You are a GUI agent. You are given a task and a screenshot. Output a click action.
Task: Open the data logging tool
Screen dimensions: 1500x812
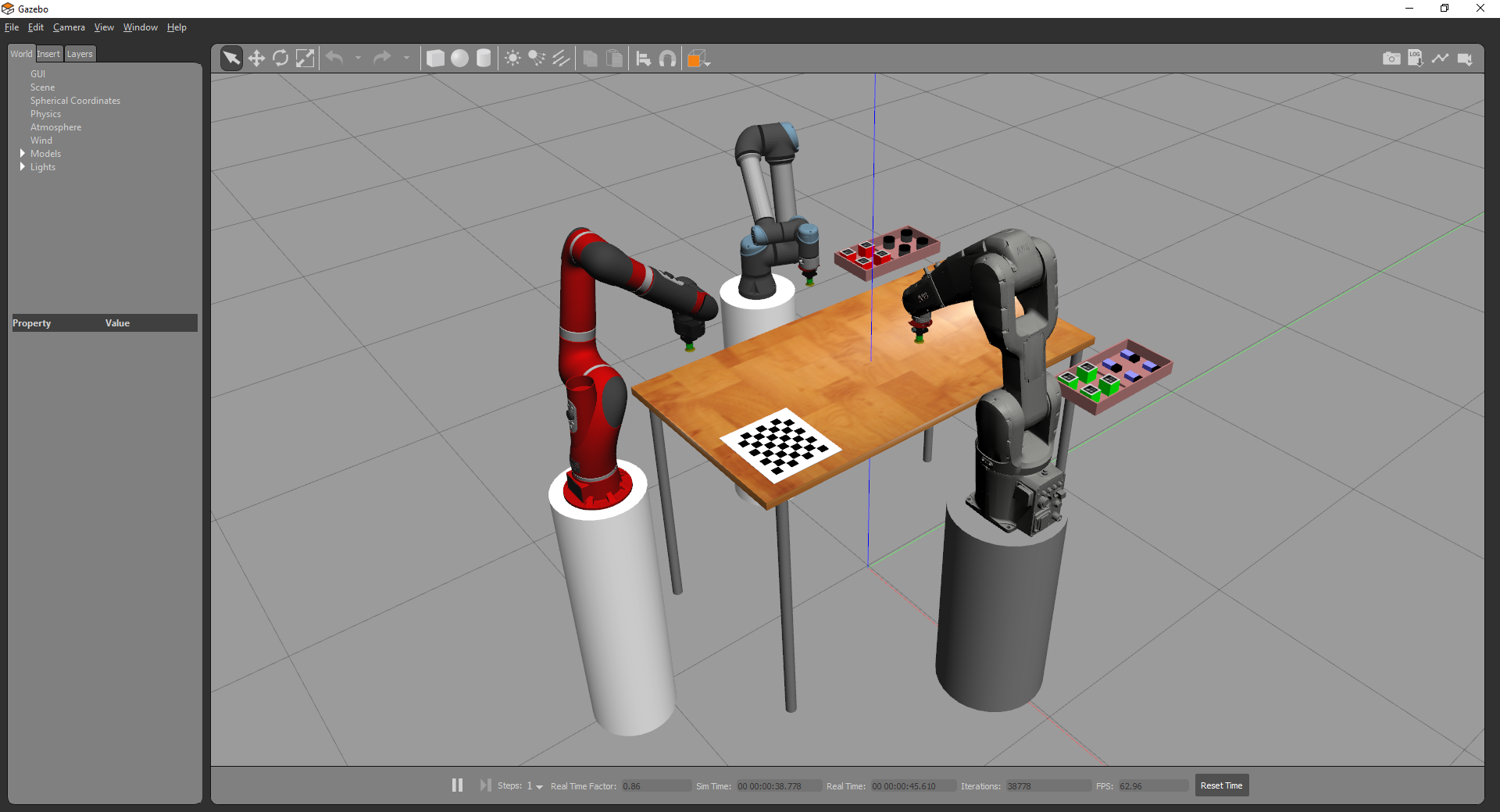click(x=1415, y=59)
